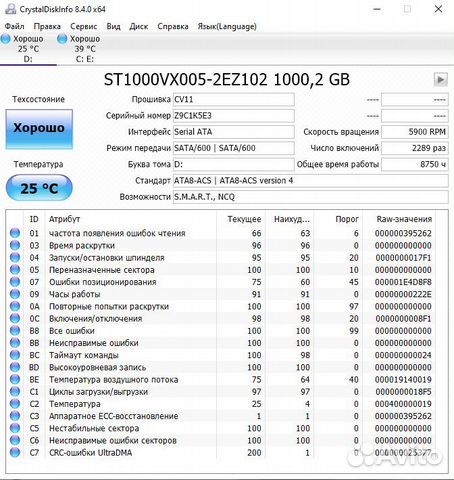Click status circle for attribute 03
Viewport: 454px width, 480px height.
(15, 245)
